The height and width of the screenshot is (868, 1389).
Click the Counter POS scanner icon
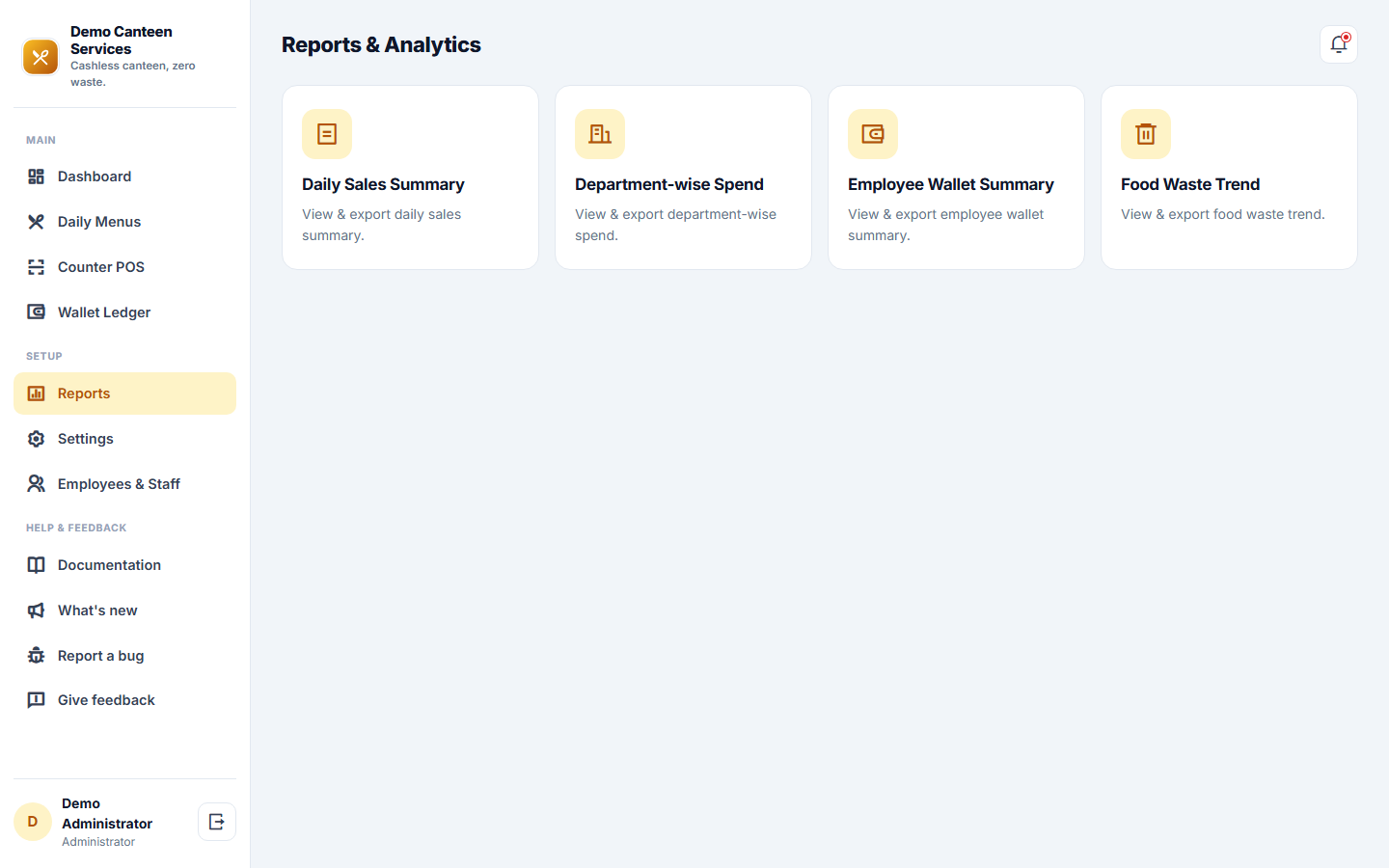pos(36,267)
